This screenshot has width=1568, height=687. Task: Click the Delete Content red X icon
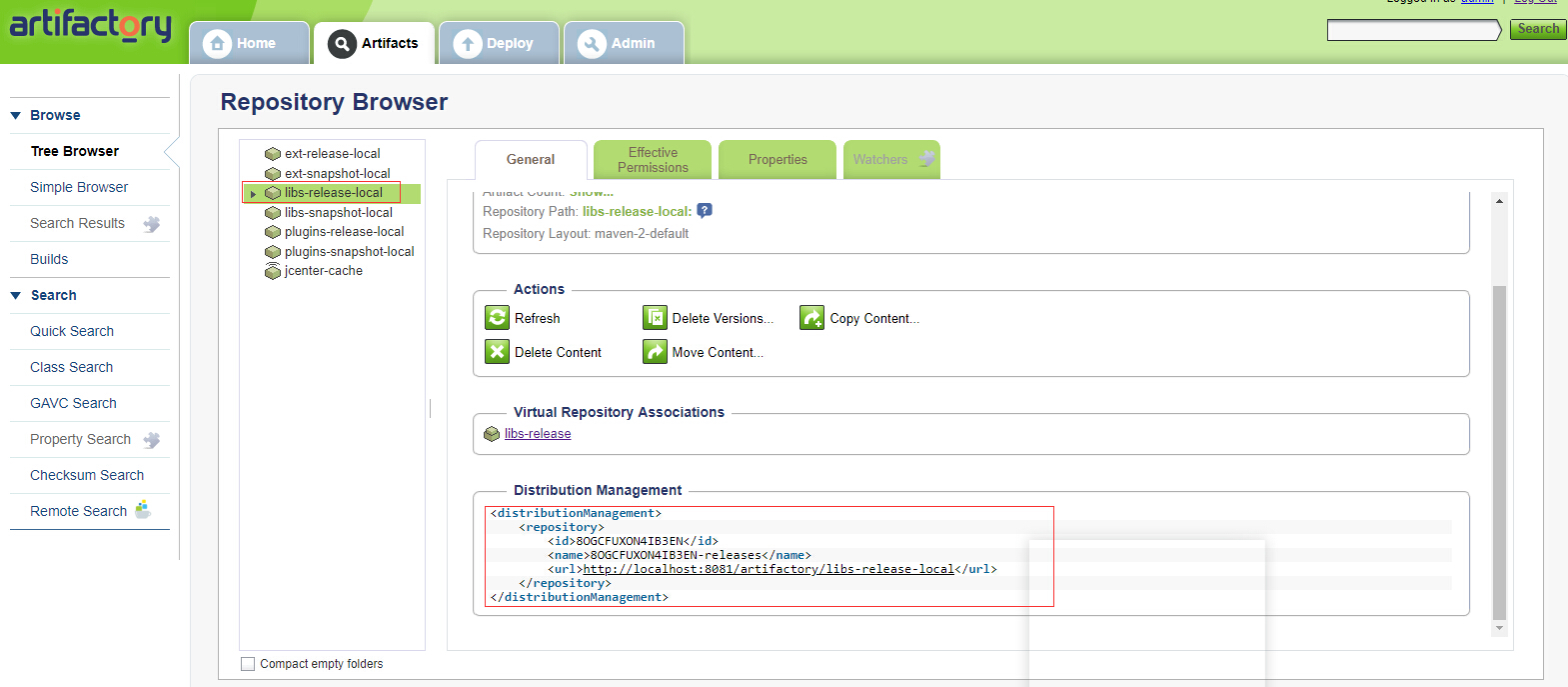(x=497, y=351)
